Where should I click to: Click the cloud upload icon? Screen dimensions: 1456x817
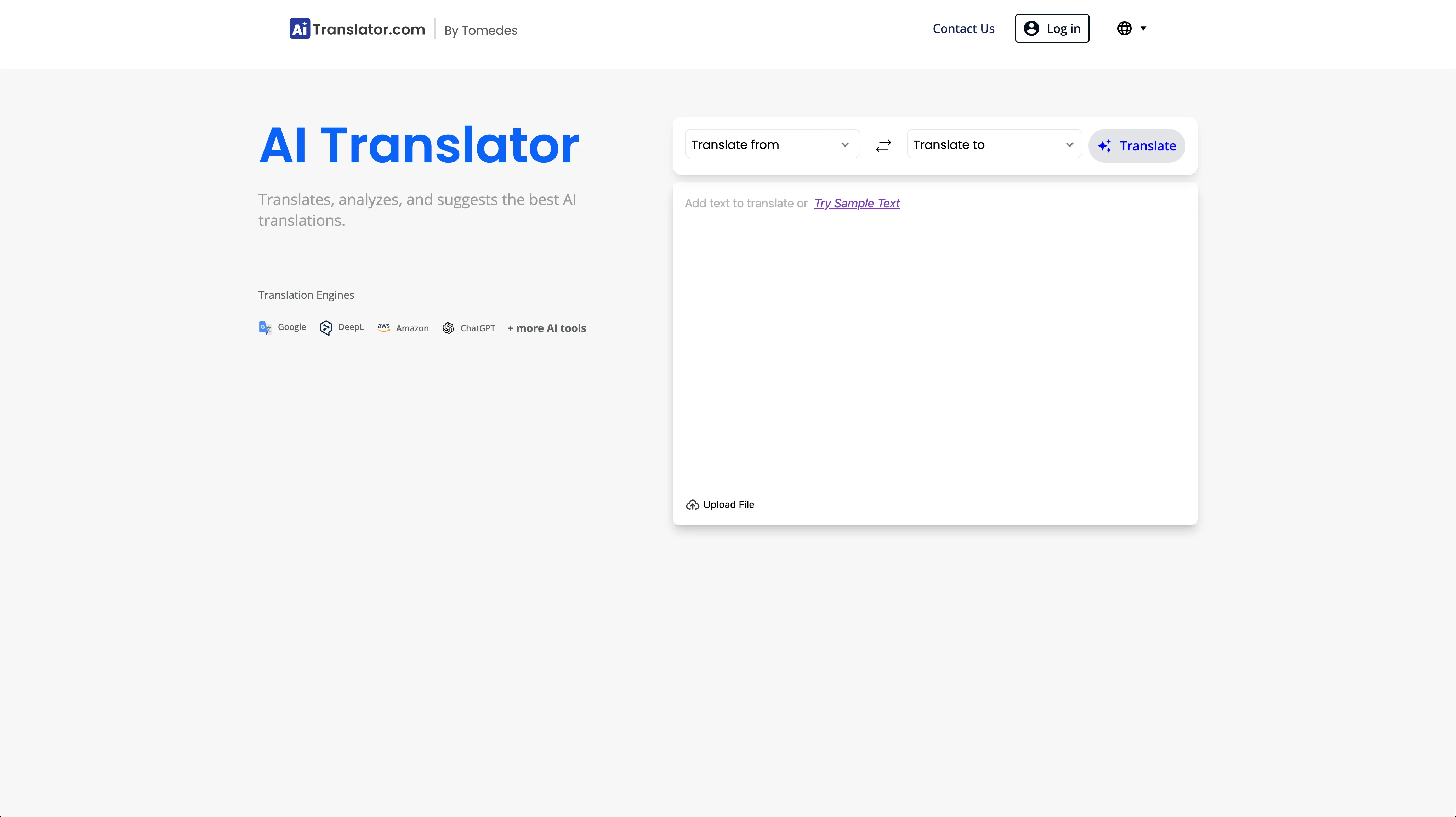[x=692, y=505]
